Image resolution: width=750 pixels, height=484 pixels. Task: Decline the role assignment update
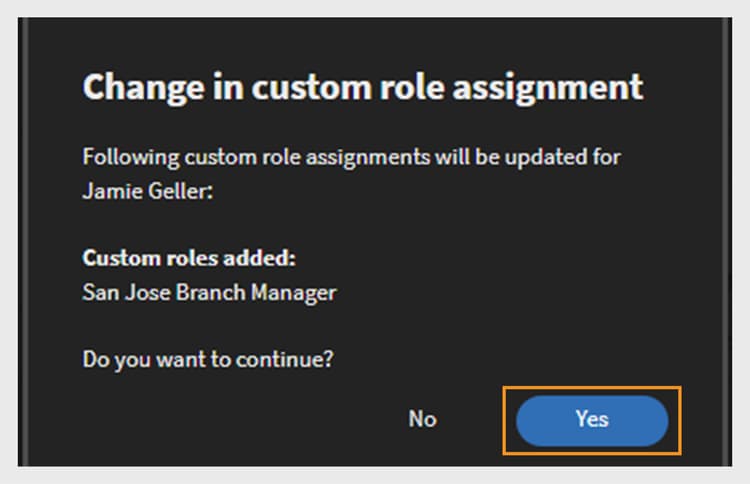(x=423, y=419)
